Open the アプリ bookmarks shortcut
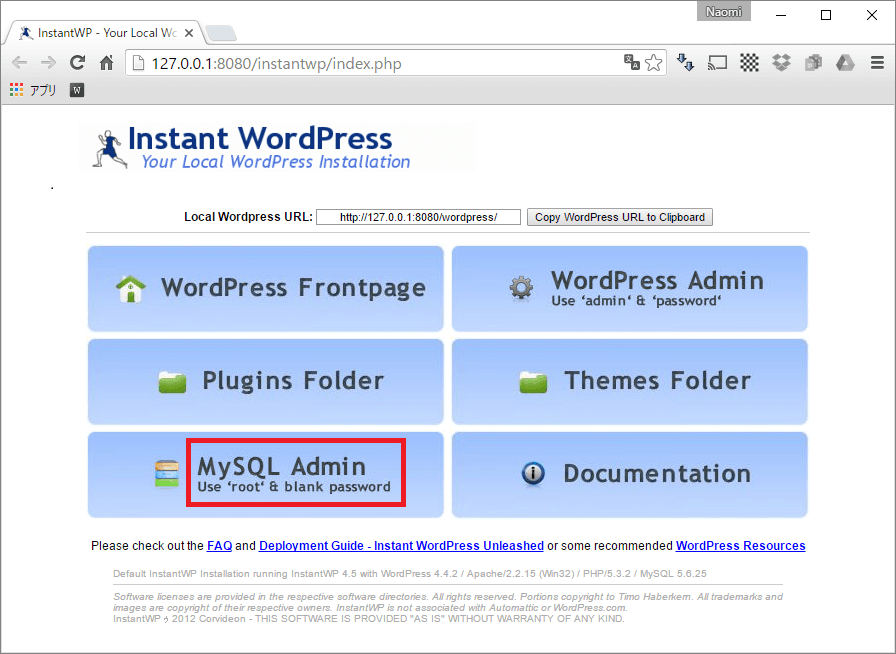 (x=34, y=89)
